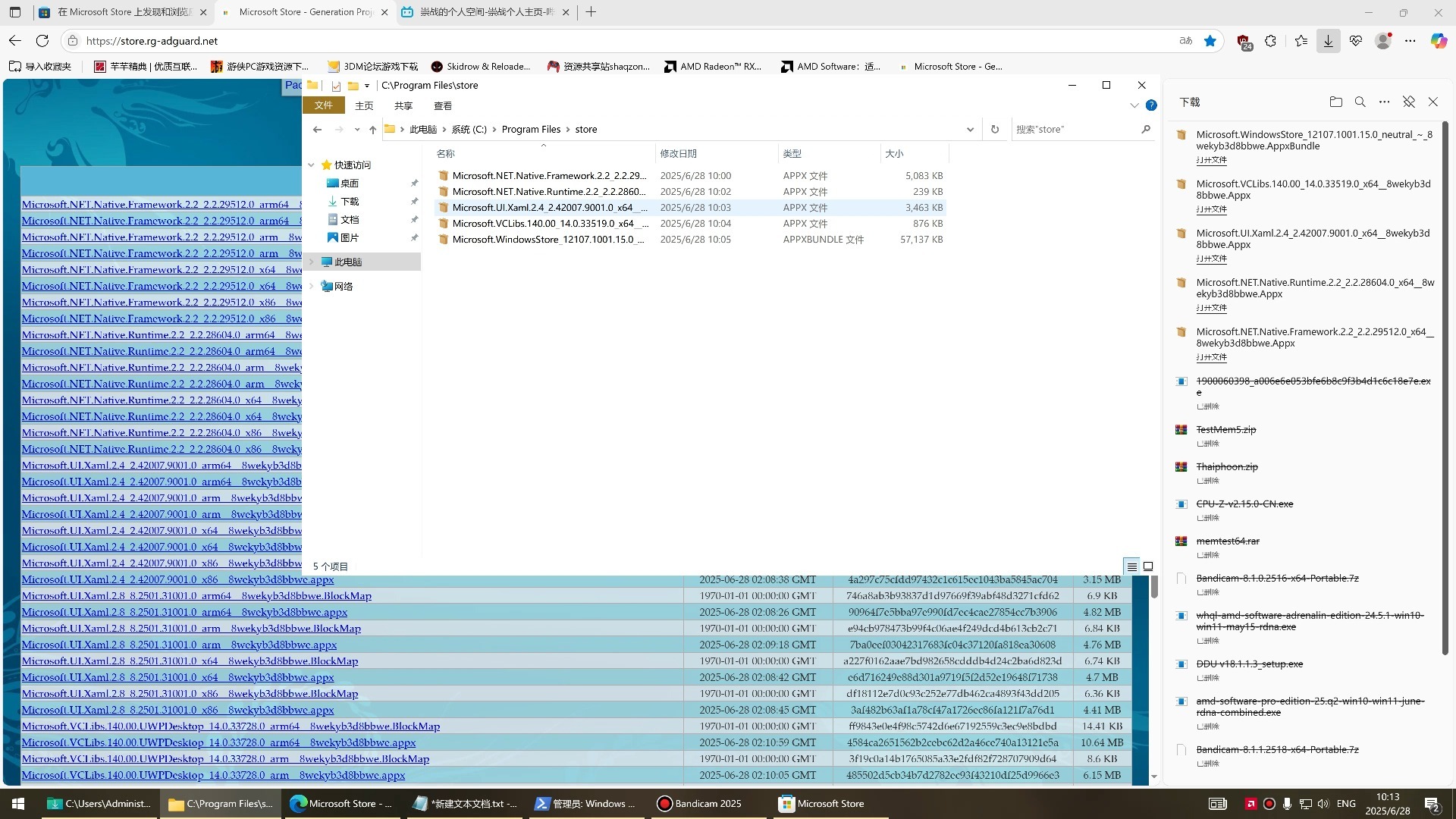
Task: Click Explorer refresh button
Action: 995,130
